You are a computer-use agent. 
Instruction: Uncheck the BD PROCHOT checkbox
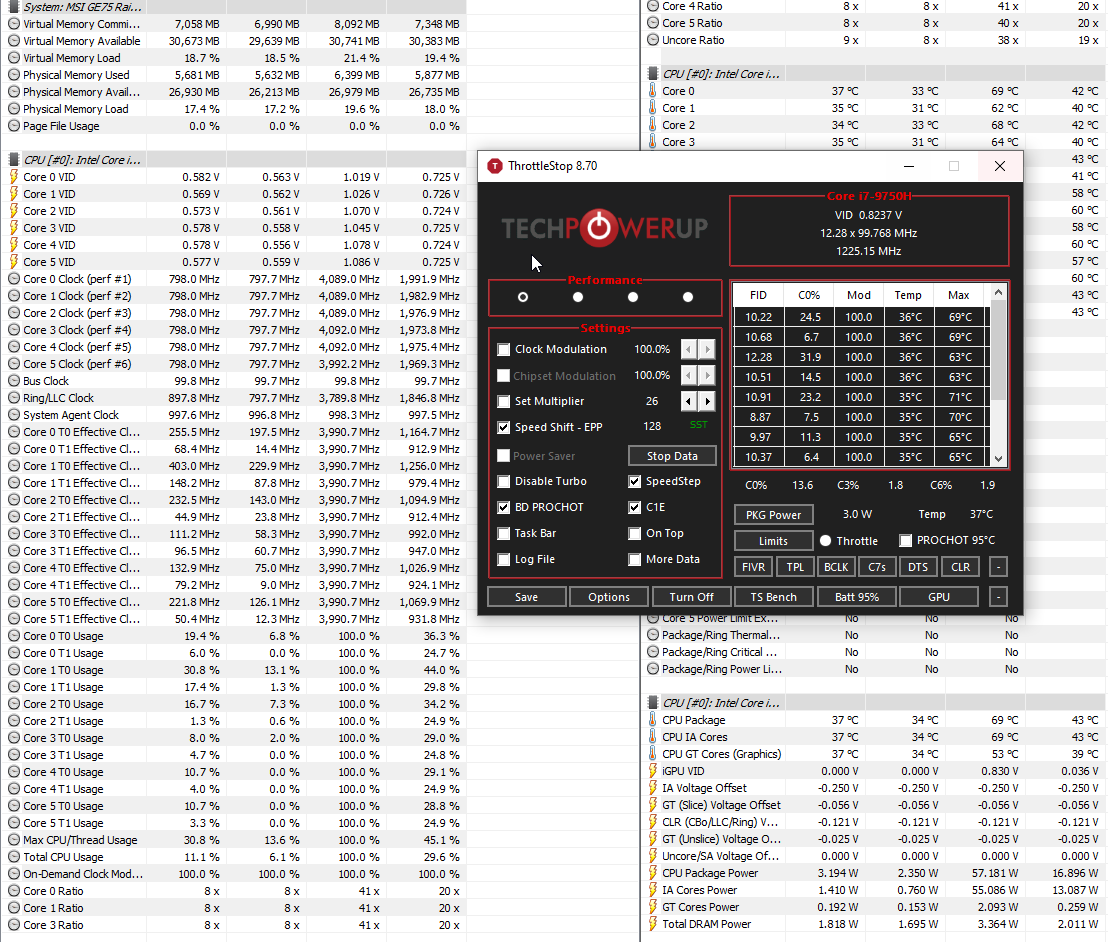(504, 507)
